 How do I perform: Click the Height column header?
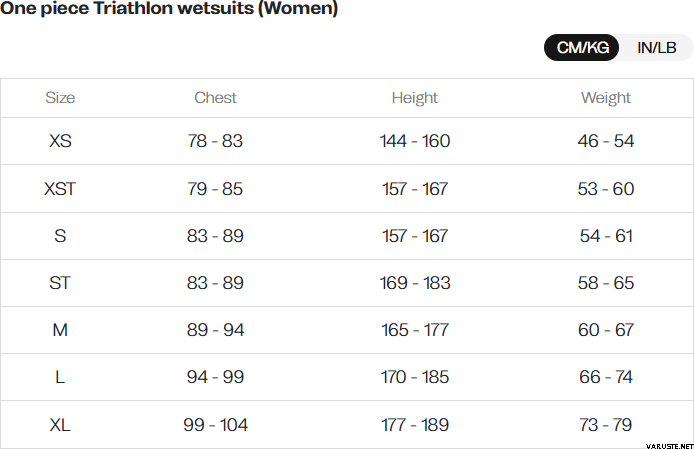(x=415, y=98)
